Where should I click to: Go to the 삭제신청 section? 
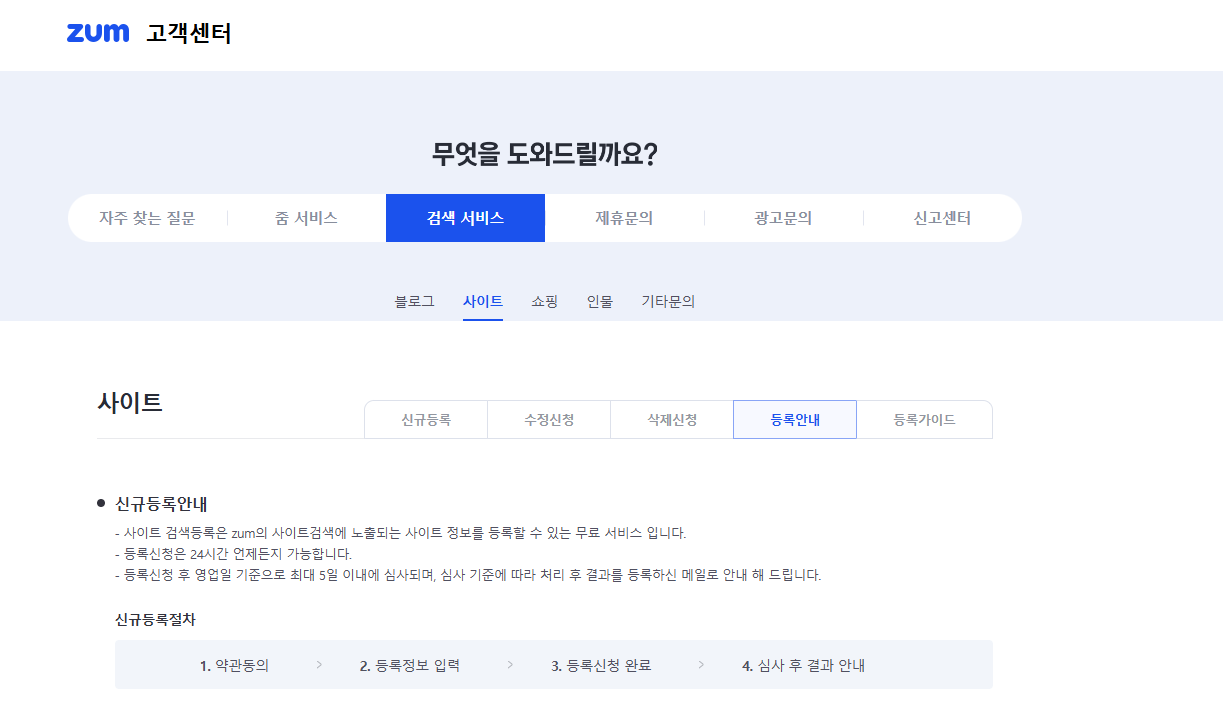(672, 420)
